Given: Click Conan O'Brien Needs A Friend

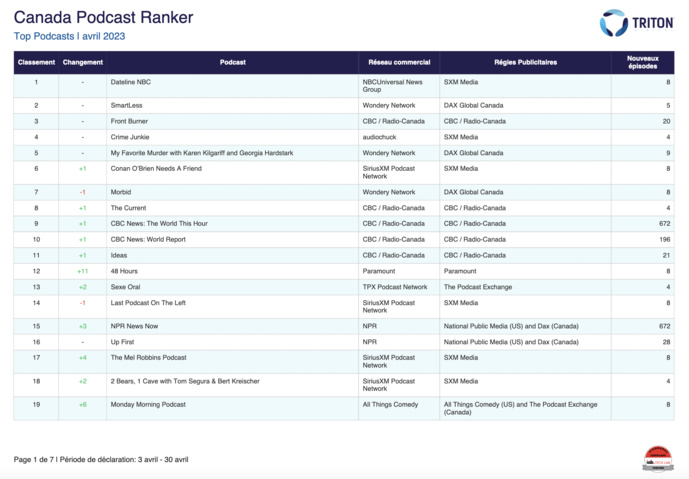Looking at the screenshot, I should click(x=156, y=168).
